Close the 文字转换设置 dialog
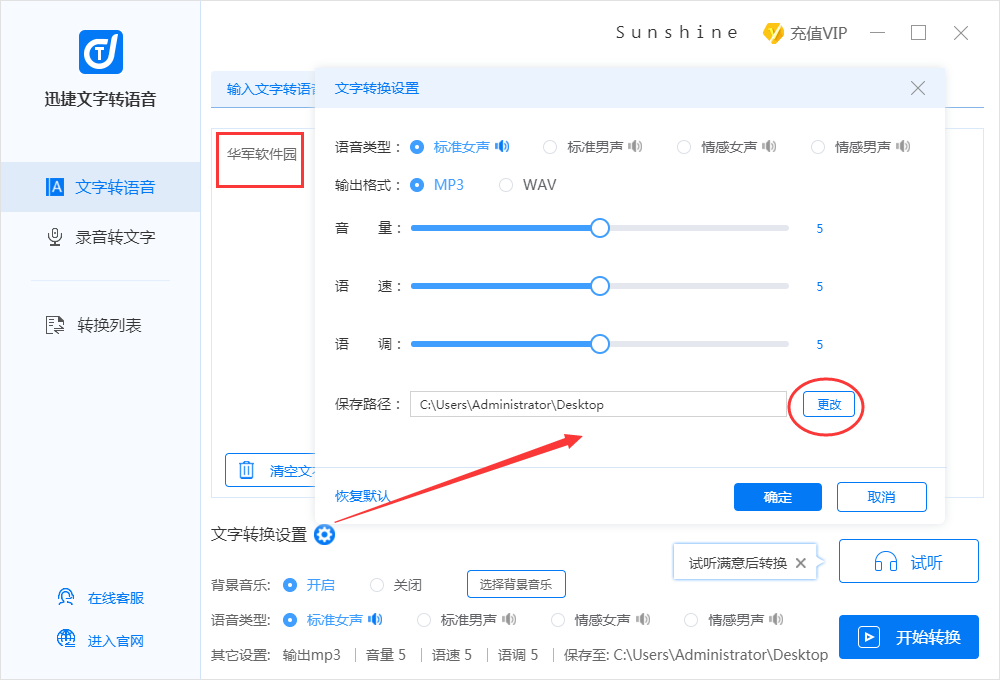This screenshot has height=680, width=1000. [918, 88]
